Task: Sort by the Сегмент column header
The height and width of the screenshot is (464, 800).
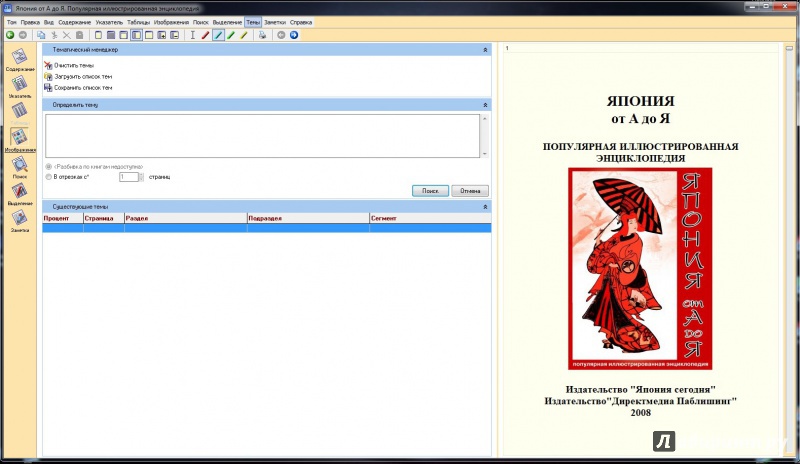Action: (x=430, y=218)
